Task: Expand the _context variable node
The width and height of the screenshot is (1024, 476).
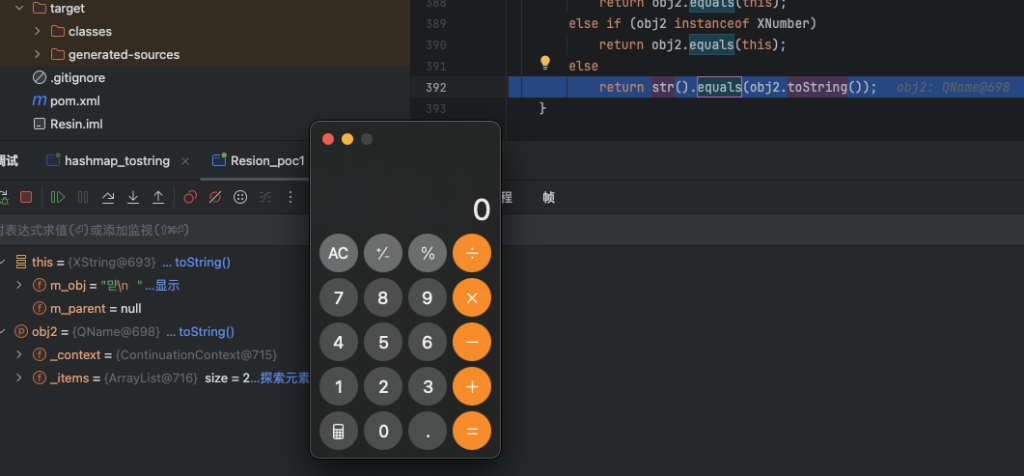Action: tap(19, 355)
